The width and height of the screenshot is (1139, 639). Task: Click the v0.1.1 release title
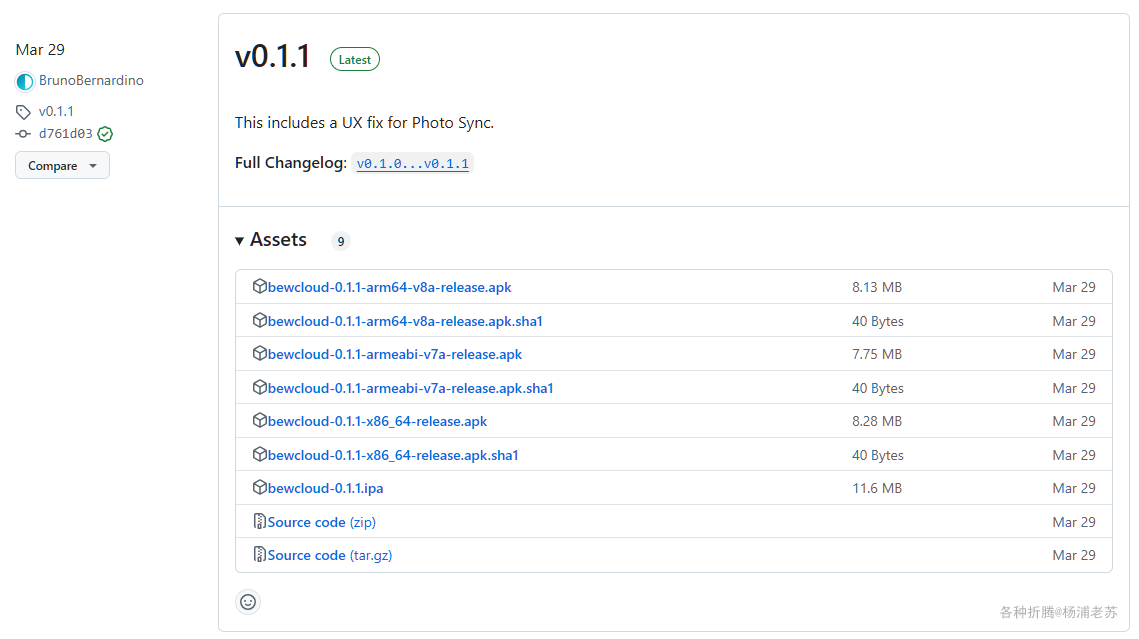tap(273, 57)
